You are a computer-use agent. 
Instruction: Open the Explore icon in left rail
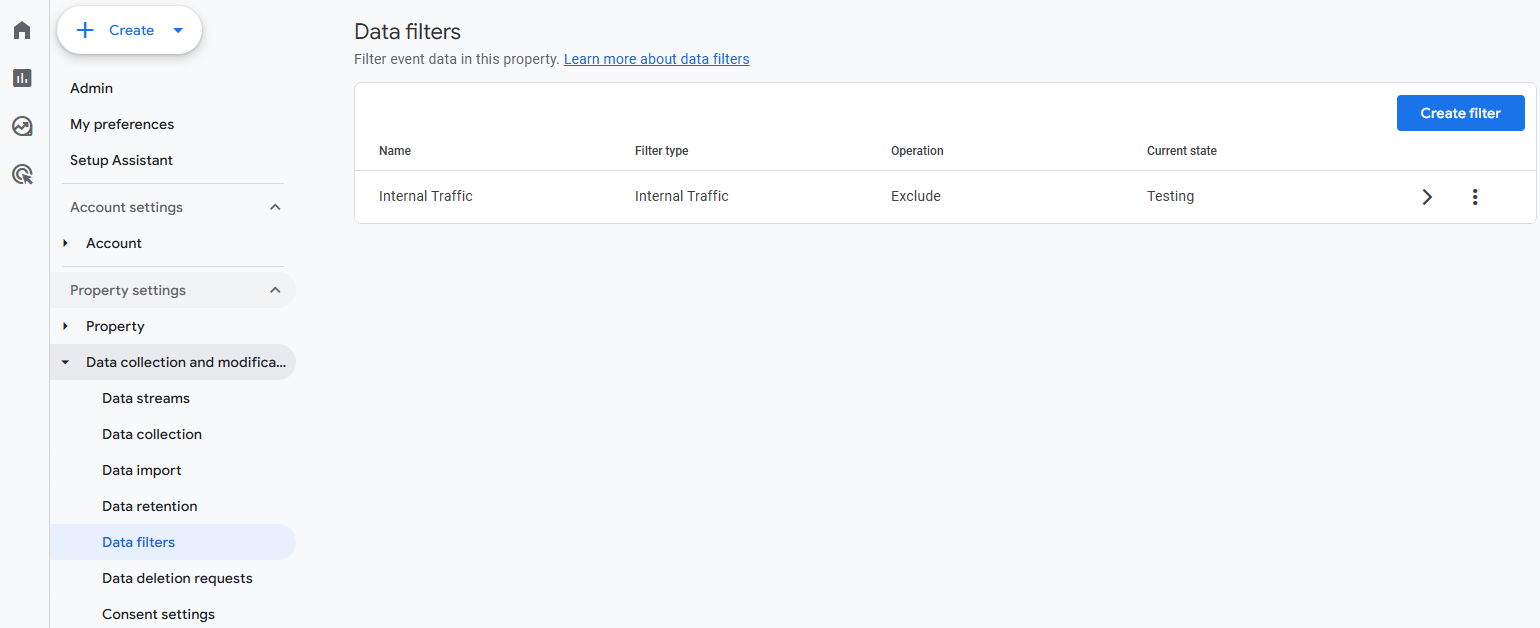(22, 126)
